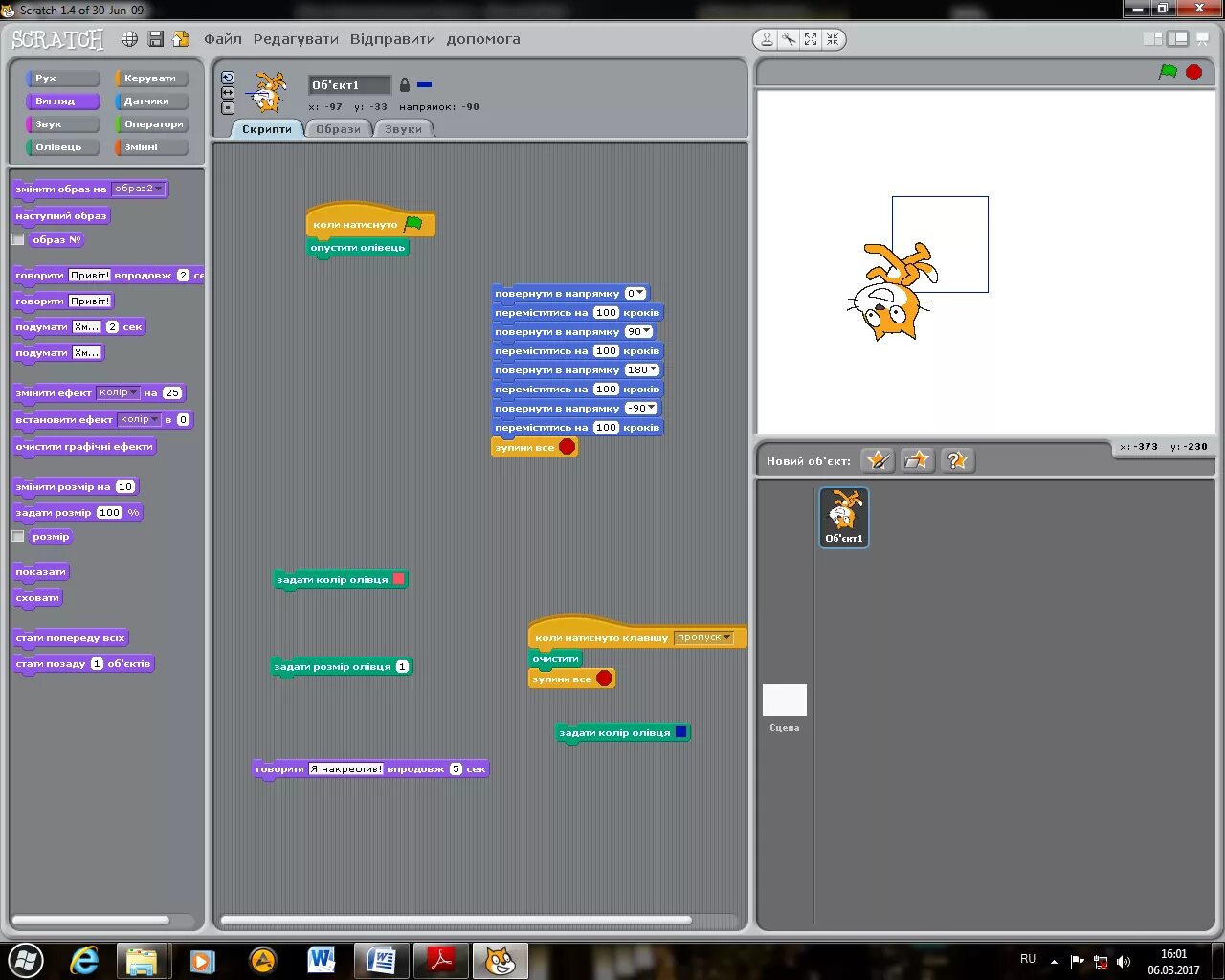1225x980 pixels.
Task: Click the blocks palette horizontal scrollbar
Action: pyautogui.click(x=91, y=921)
